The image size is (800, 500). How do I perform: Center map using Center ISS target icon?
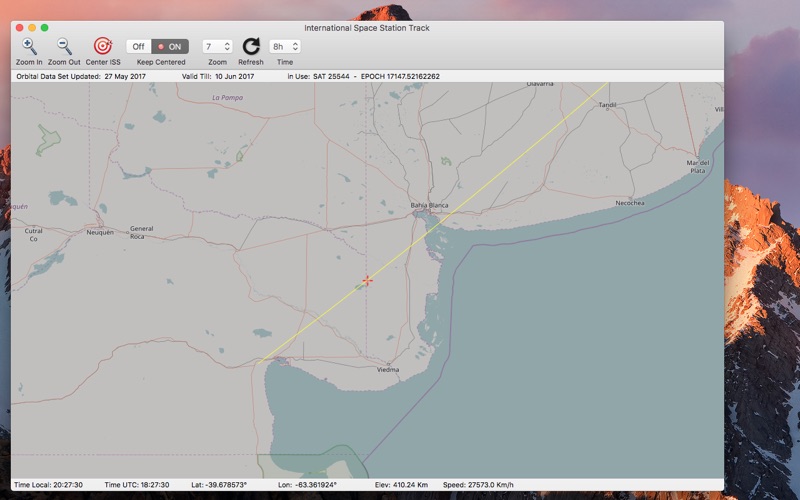[103, 46]
